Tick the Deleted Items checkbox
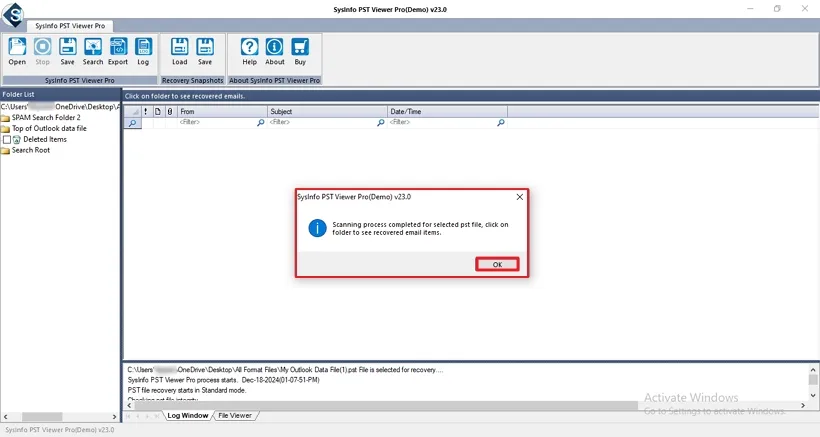The image size is (820, 437). click(x=7, y=140)
